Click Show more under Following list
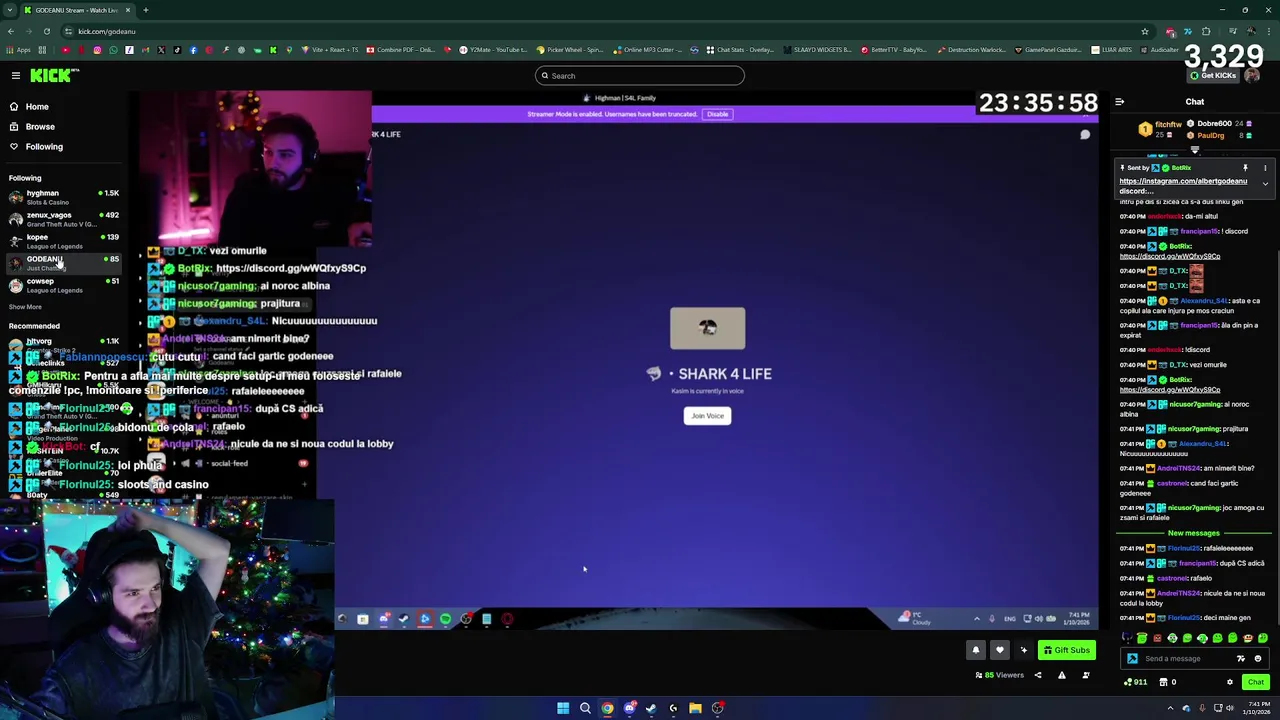 (x=25, y=307)
